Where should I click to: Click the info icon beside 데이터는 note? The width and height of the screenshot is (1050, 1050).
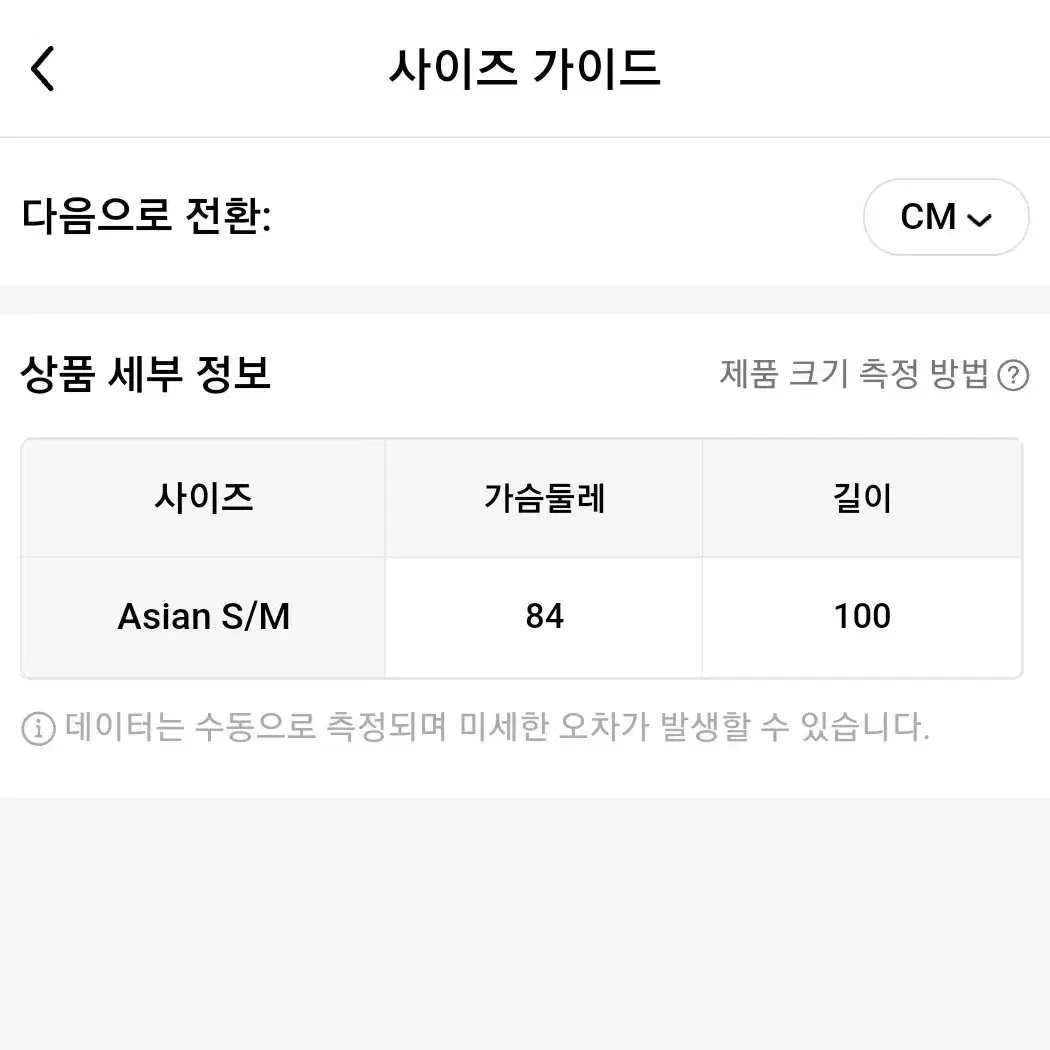[38, 728]
